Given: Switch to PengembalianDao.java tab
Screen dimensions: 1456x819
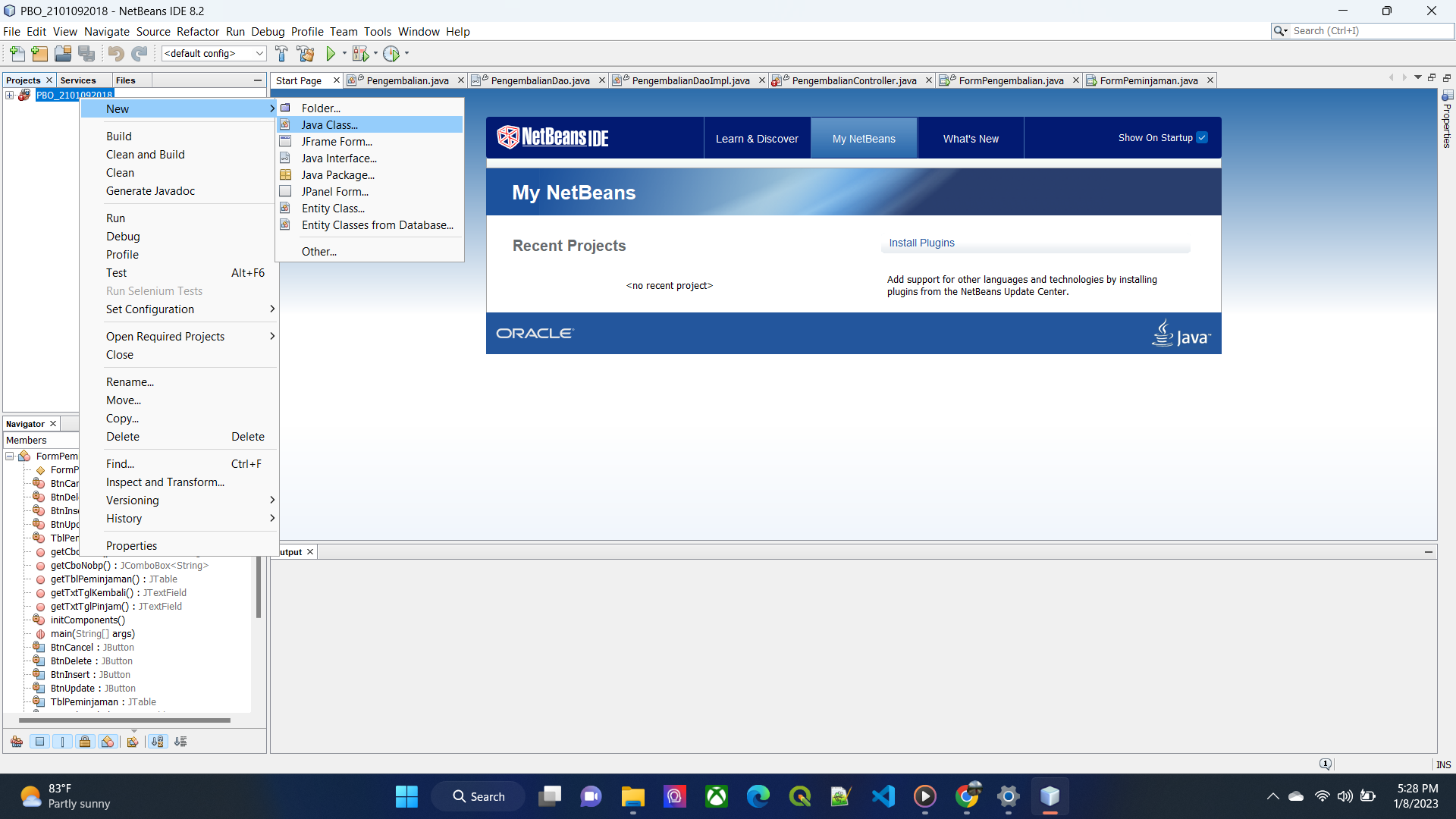Looking at the screenshot, I should (540, 80).
